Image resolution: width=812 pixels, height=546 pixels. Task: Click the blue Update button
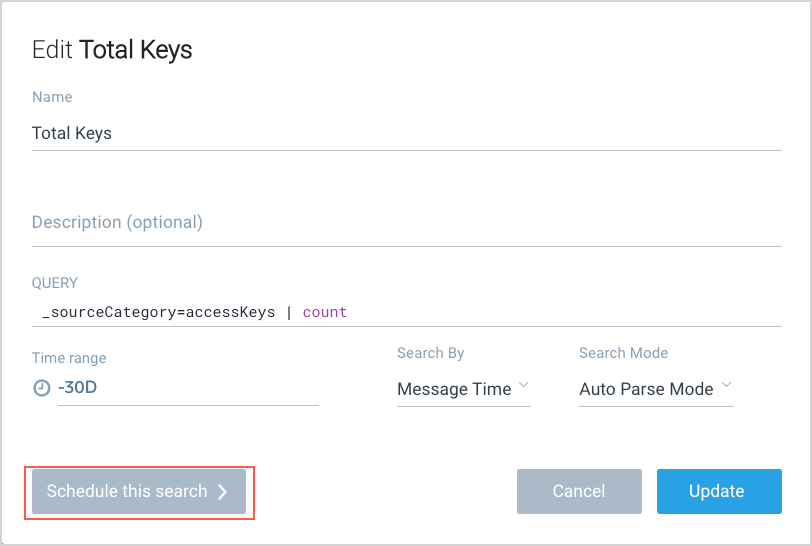[x=717, y=491]
